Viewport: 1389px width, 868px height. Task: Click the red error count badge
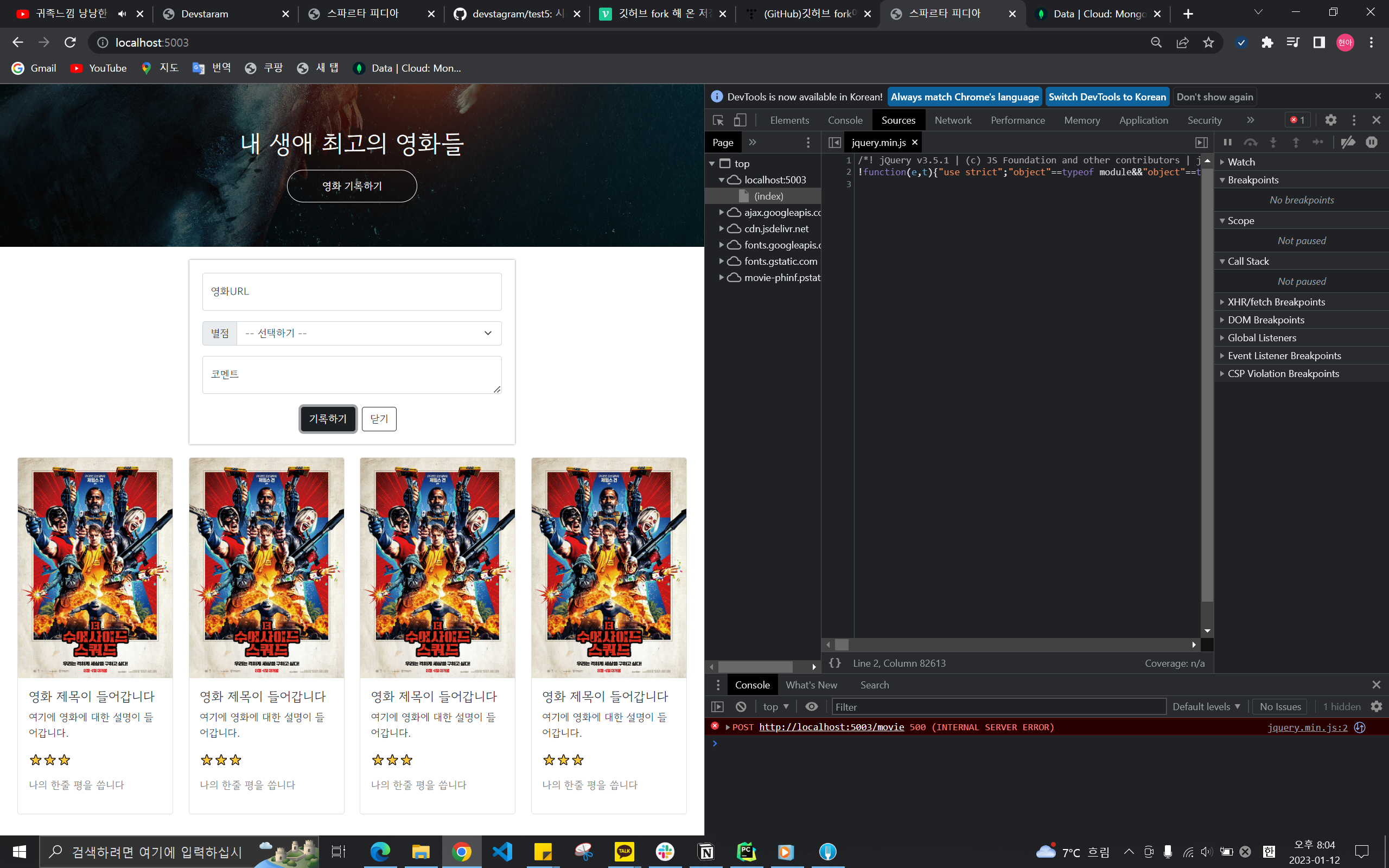(1298, 120)
